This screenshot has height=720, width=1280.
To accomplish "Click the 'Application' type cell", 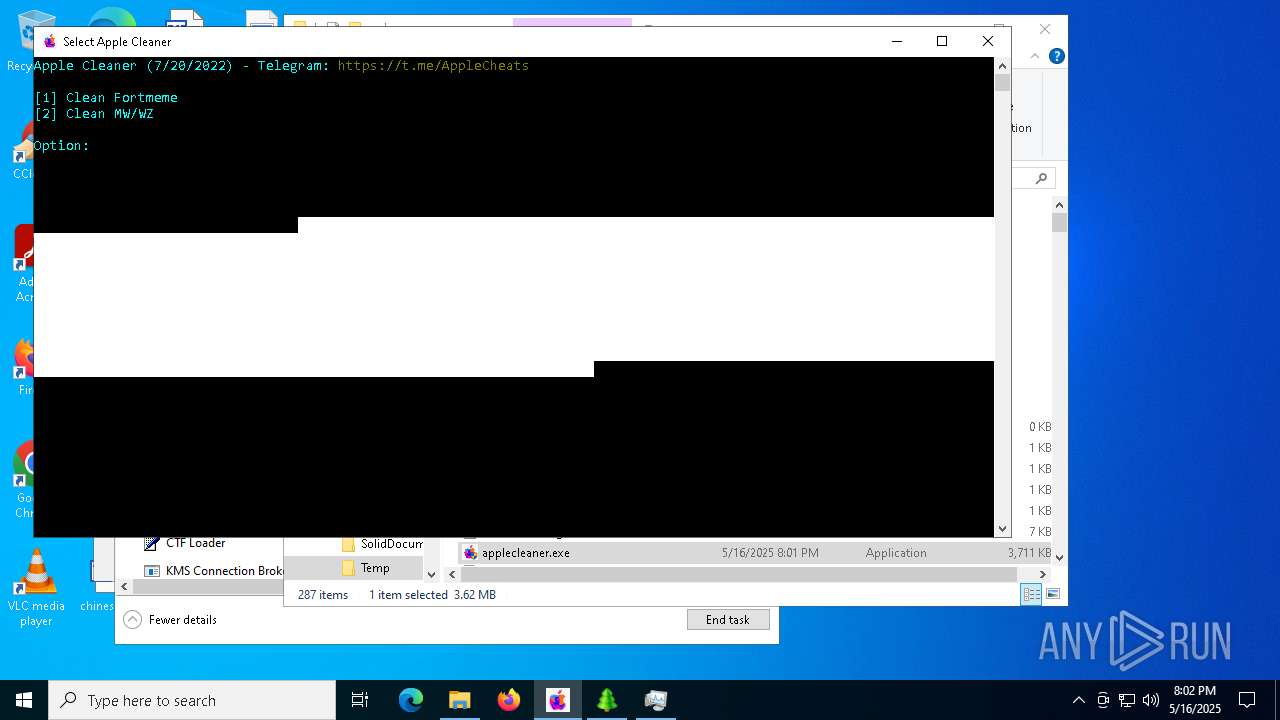I will 896,553.
